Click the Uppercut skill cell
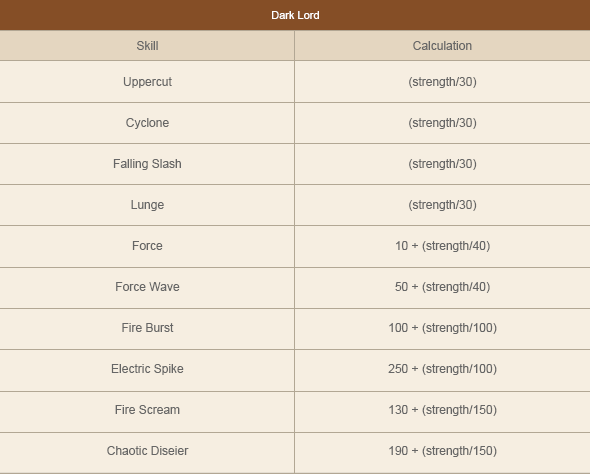The height and width of the screenshot is (474, 590). pos(147,82)
